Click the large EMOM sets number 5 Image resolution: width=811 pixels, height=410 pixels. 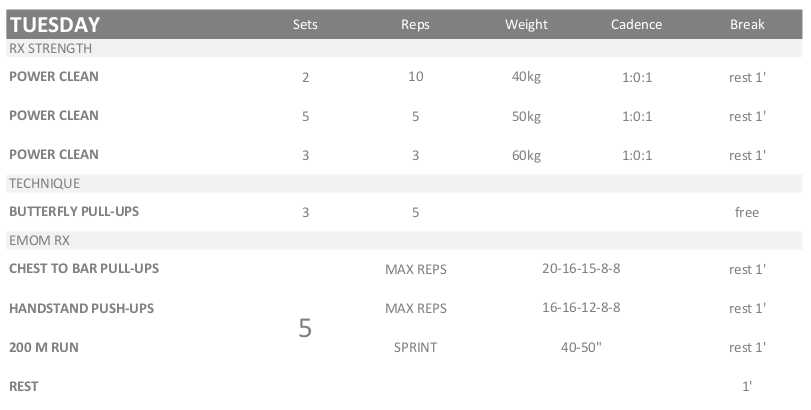click(x=306, y=328)
